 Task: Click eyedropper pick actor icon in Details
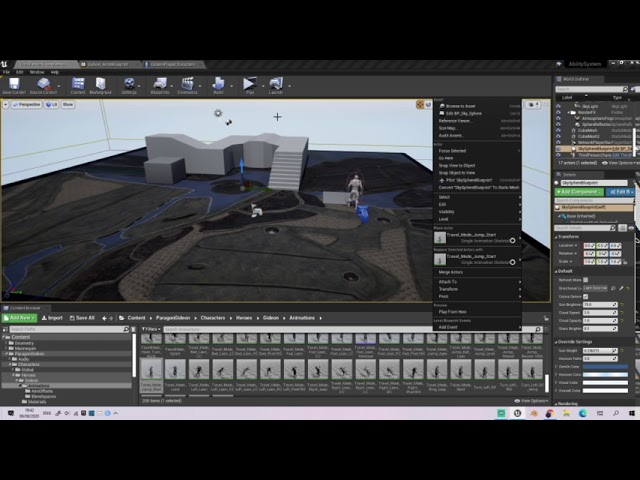pos(621,288)
